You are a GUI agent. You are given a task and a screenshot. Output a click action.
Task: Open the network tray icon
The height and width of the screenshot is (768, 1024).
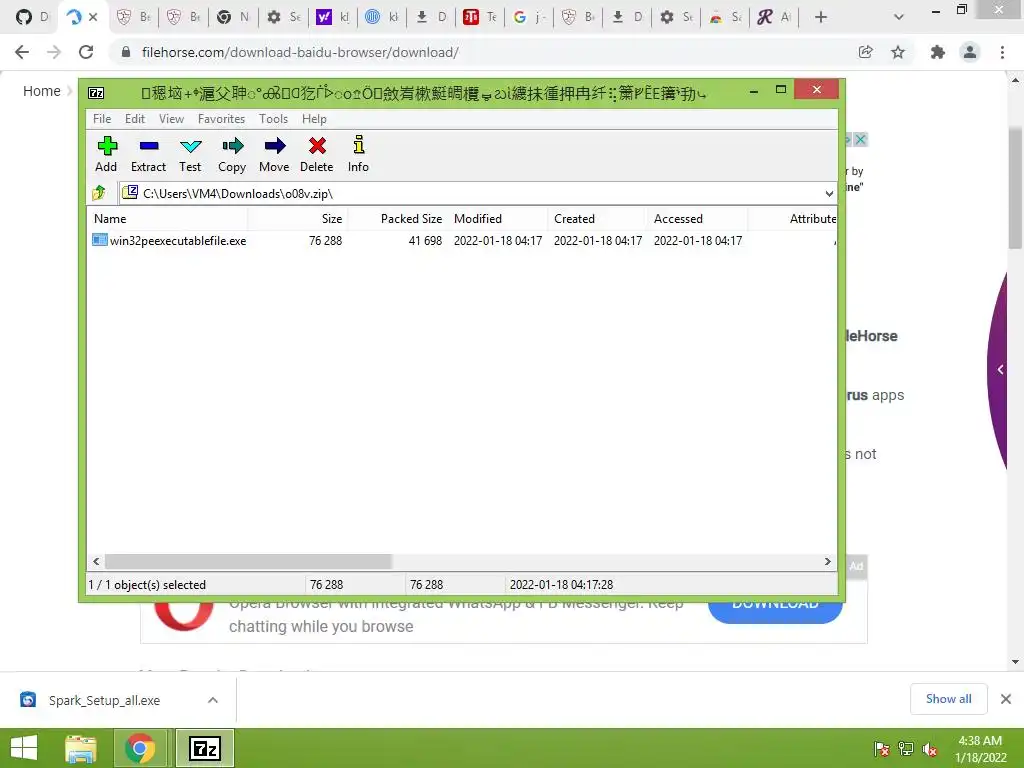click(906, 749)
